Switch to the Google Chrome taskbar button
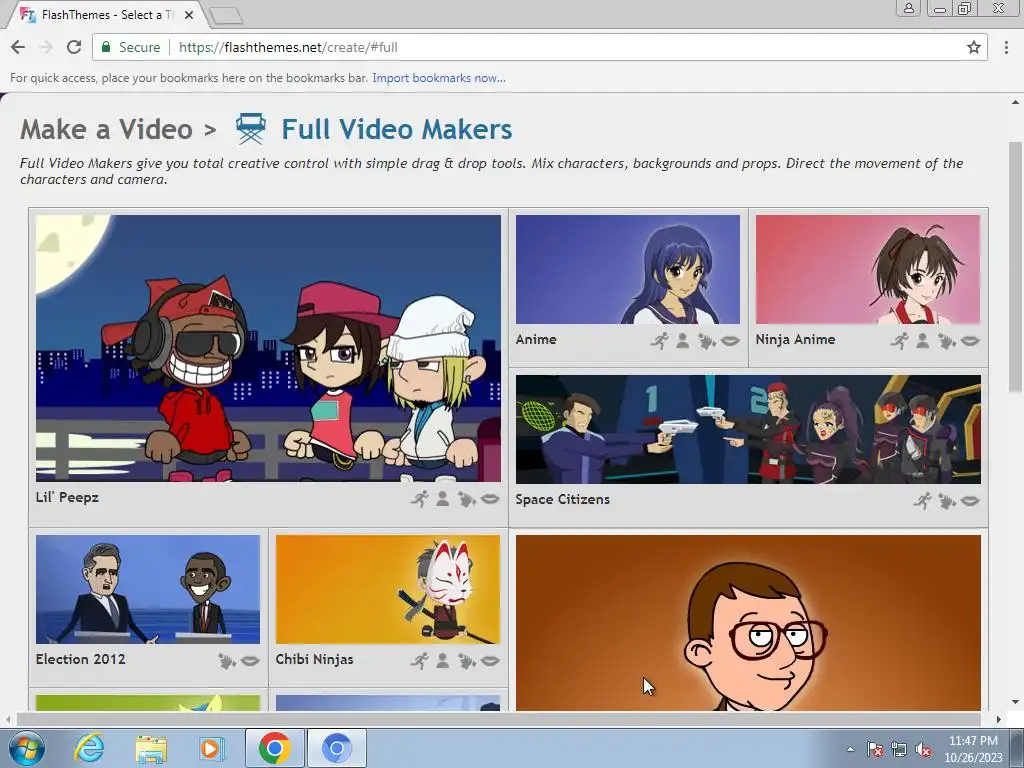 [274, 748]
